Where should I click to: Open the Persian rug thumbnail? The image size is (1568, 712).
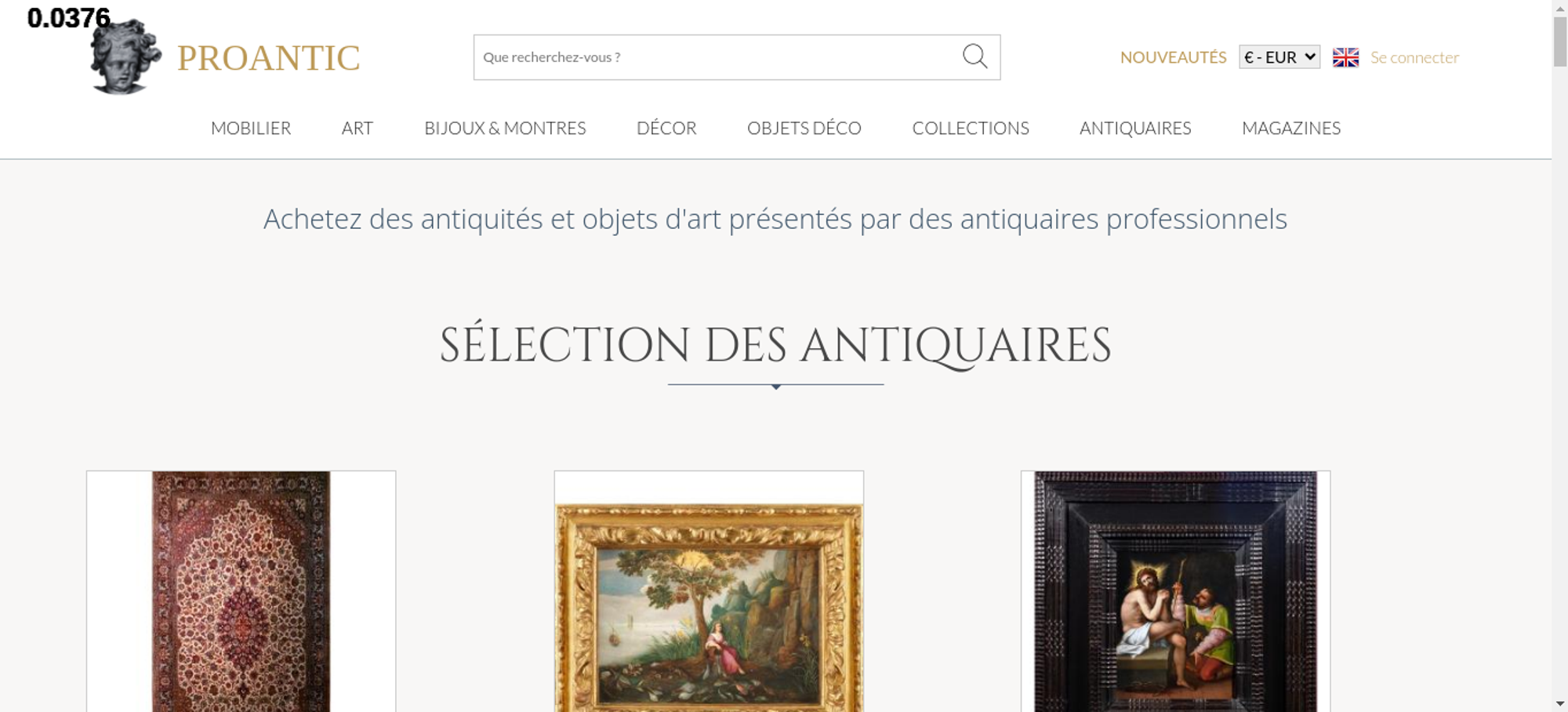click(x=241, y=591)
